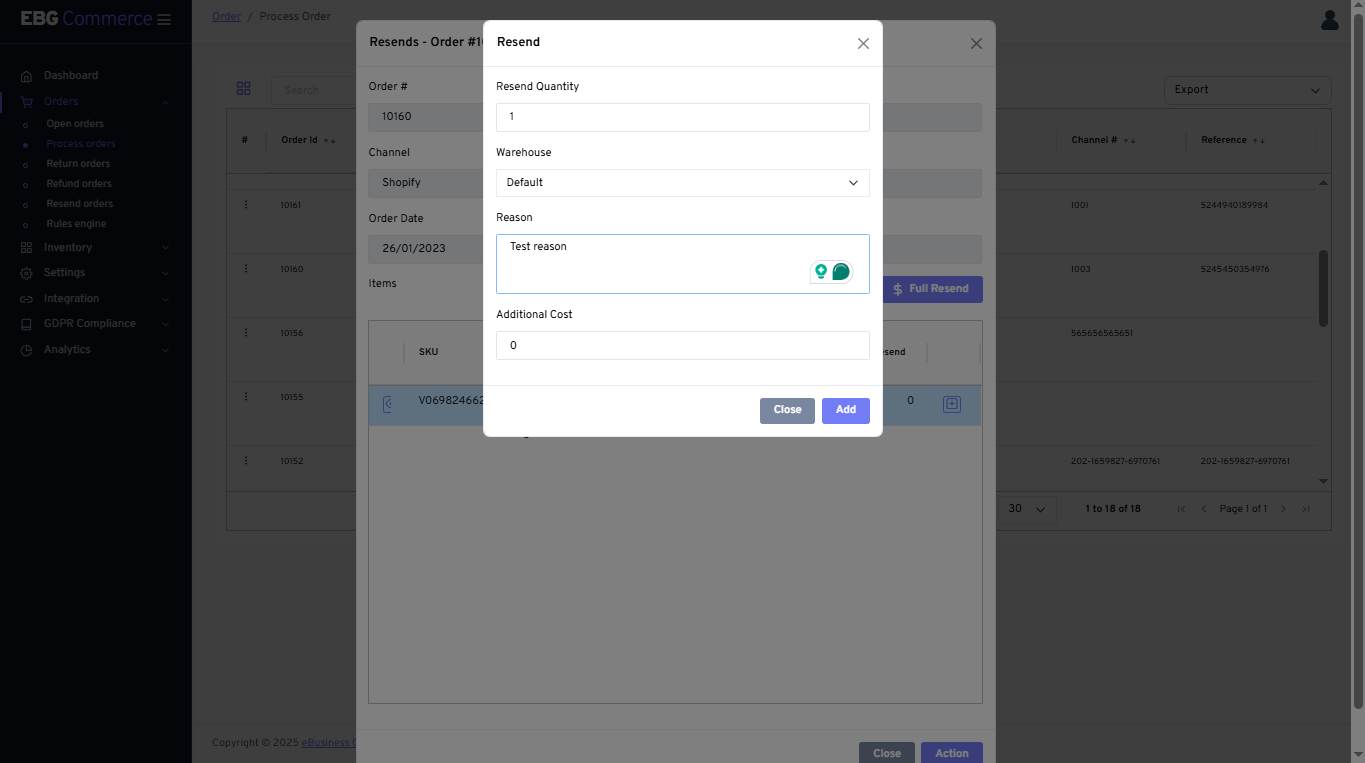The width and height of the screenshot is (1365, 763).
Task: Click the plus icon in the resend item row
Action: pyautogui.click(x=951, y=403)
